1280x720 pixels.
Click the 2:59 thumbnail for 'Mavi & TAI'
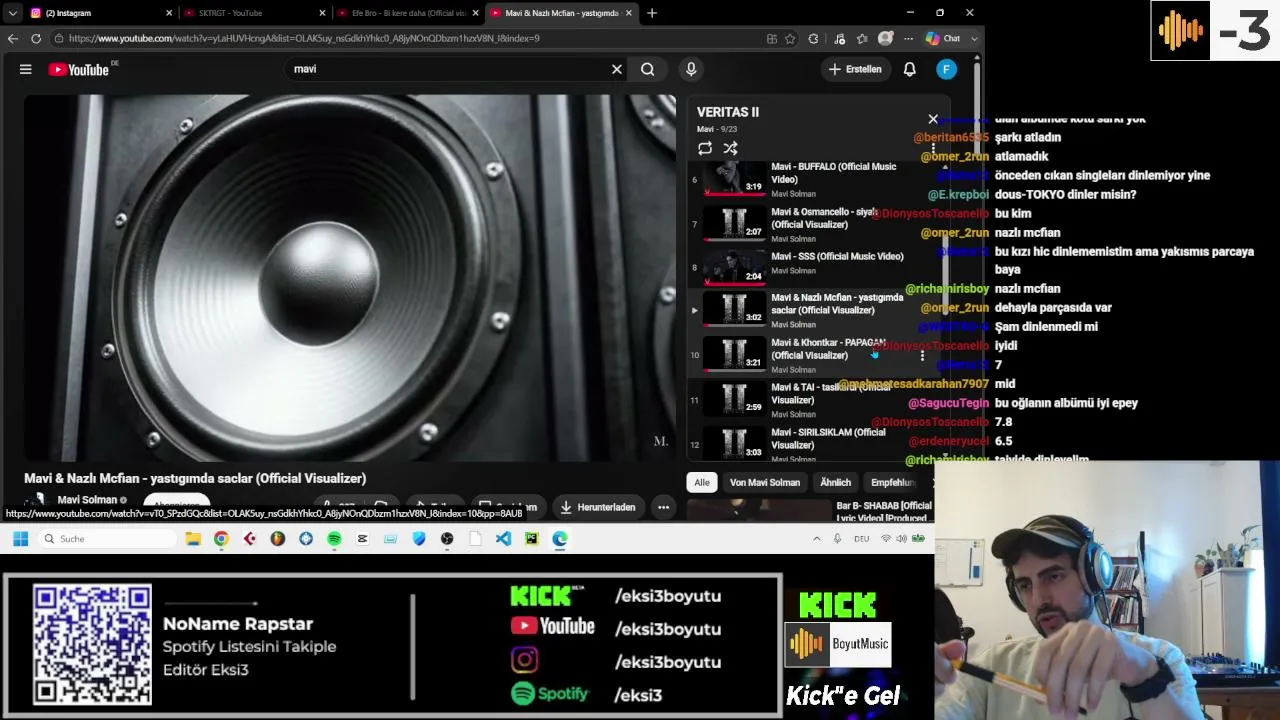735,399
